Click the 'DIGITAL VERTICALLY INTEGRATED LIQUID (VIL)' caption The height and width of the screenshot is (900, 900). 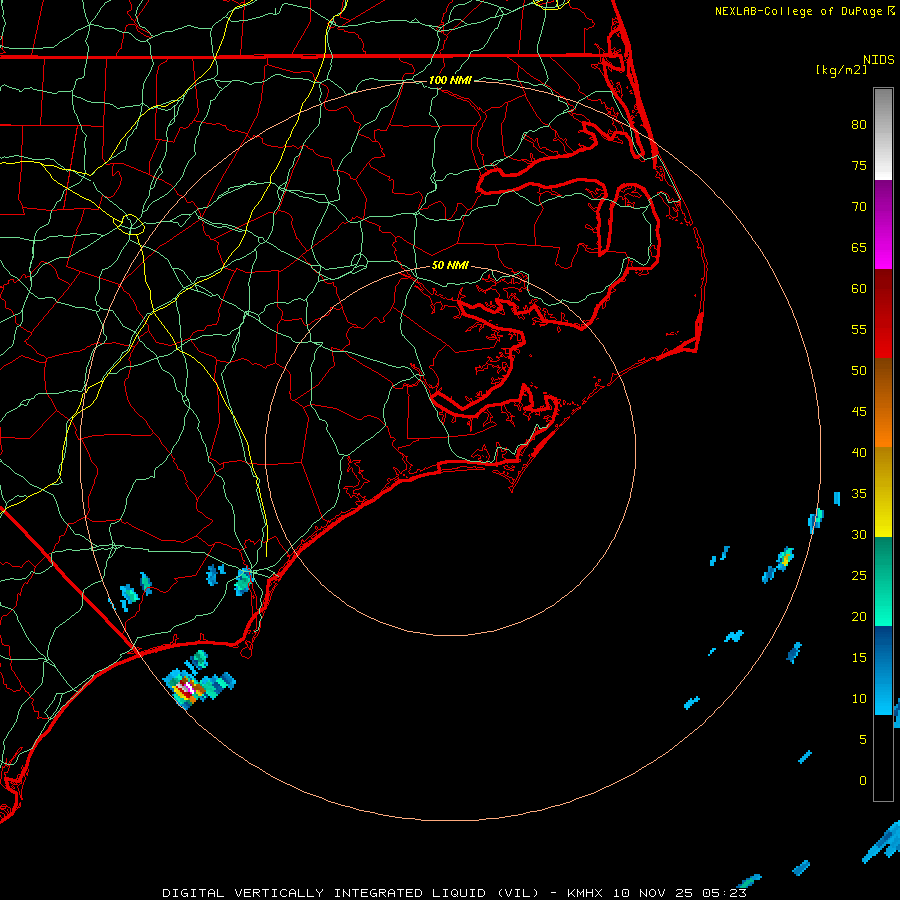(x=350, y=893)
